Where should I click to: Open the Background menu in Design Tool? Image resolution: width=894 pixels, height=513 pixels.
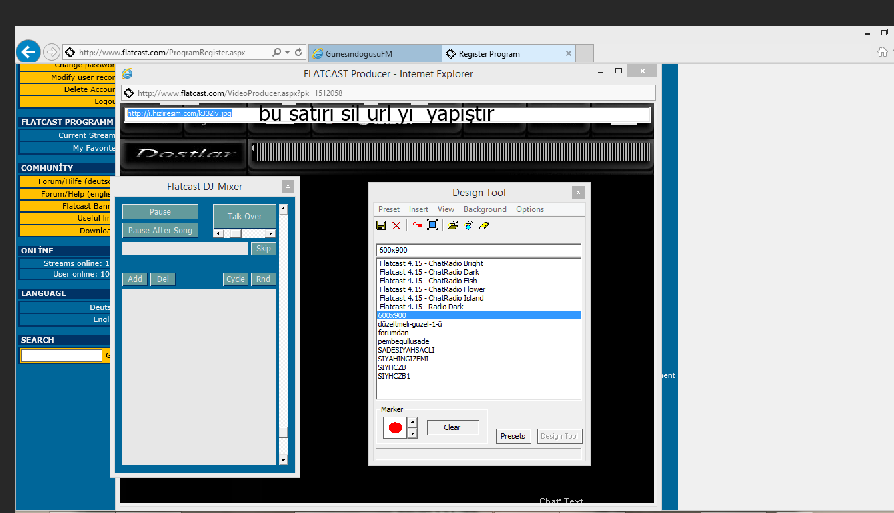pyautogui.click(x=485, y=209)
